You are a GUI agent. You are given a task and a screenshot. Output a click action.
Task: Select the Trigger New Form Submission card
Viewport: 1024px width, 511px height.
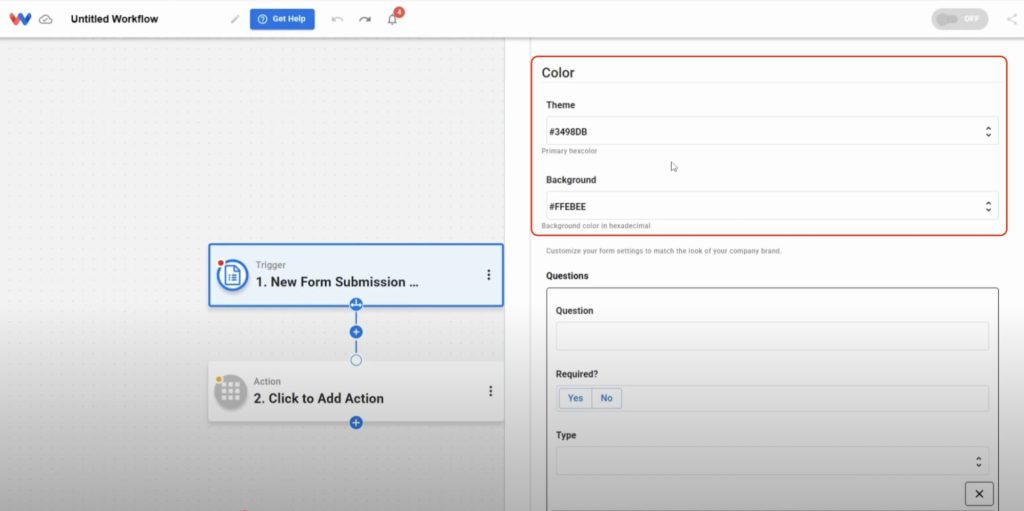coord(356,275)
